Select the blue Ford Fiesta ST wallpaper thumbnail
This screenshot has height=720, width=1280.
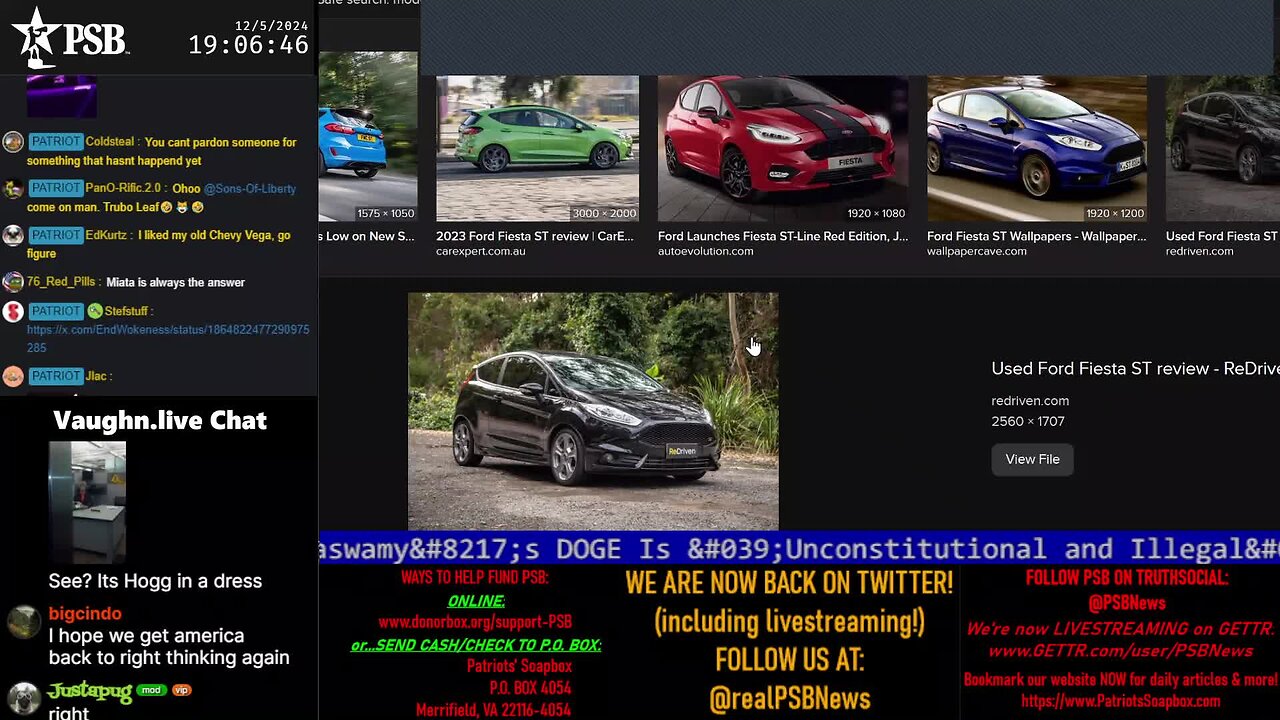(x=1037, y=148)
